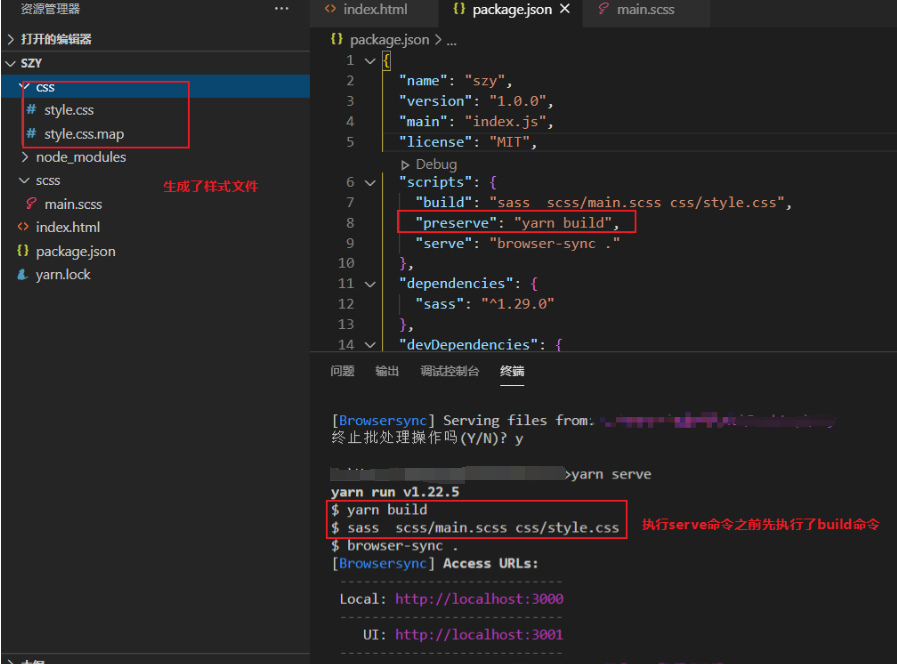Click the hash icon beside style.css.map
The image size is (897, 664).
click(31, 133)
